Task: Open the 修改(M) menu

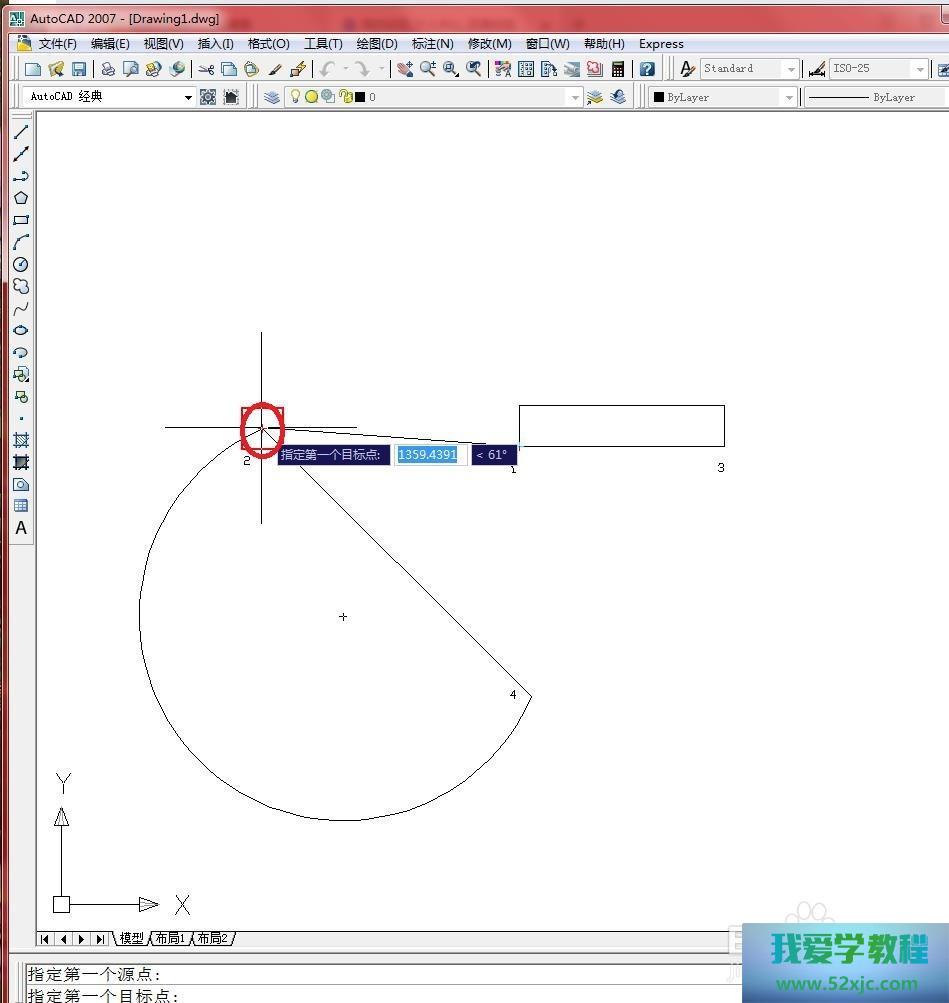Action: [489, 44]
